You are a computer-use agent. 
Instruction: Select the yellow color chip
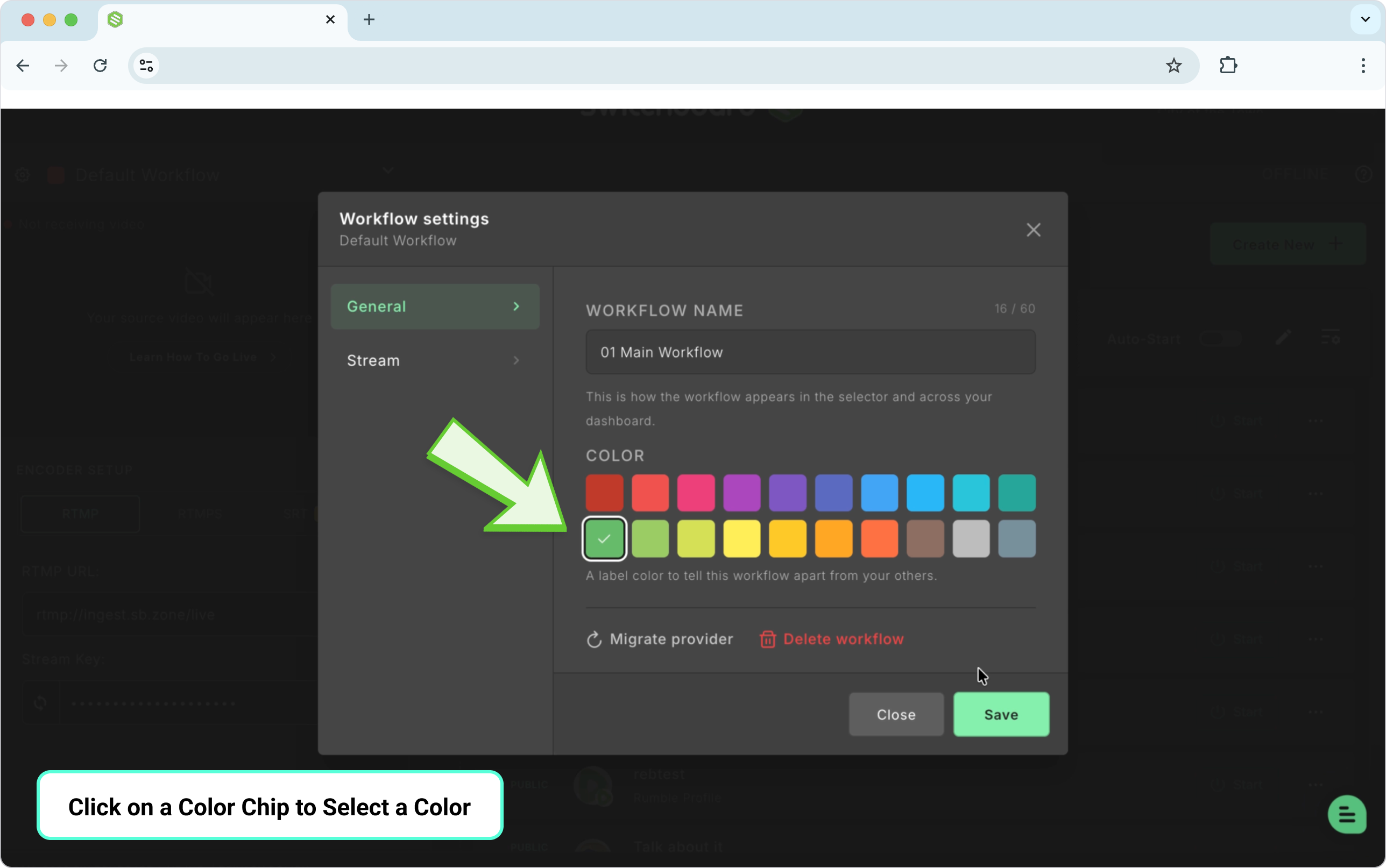point(742,538)
